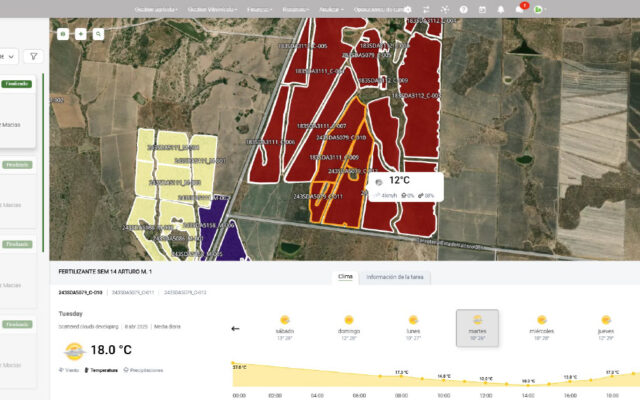Click the 12°C weather popup on the map

pyautogui.click(x=405, y=187)
